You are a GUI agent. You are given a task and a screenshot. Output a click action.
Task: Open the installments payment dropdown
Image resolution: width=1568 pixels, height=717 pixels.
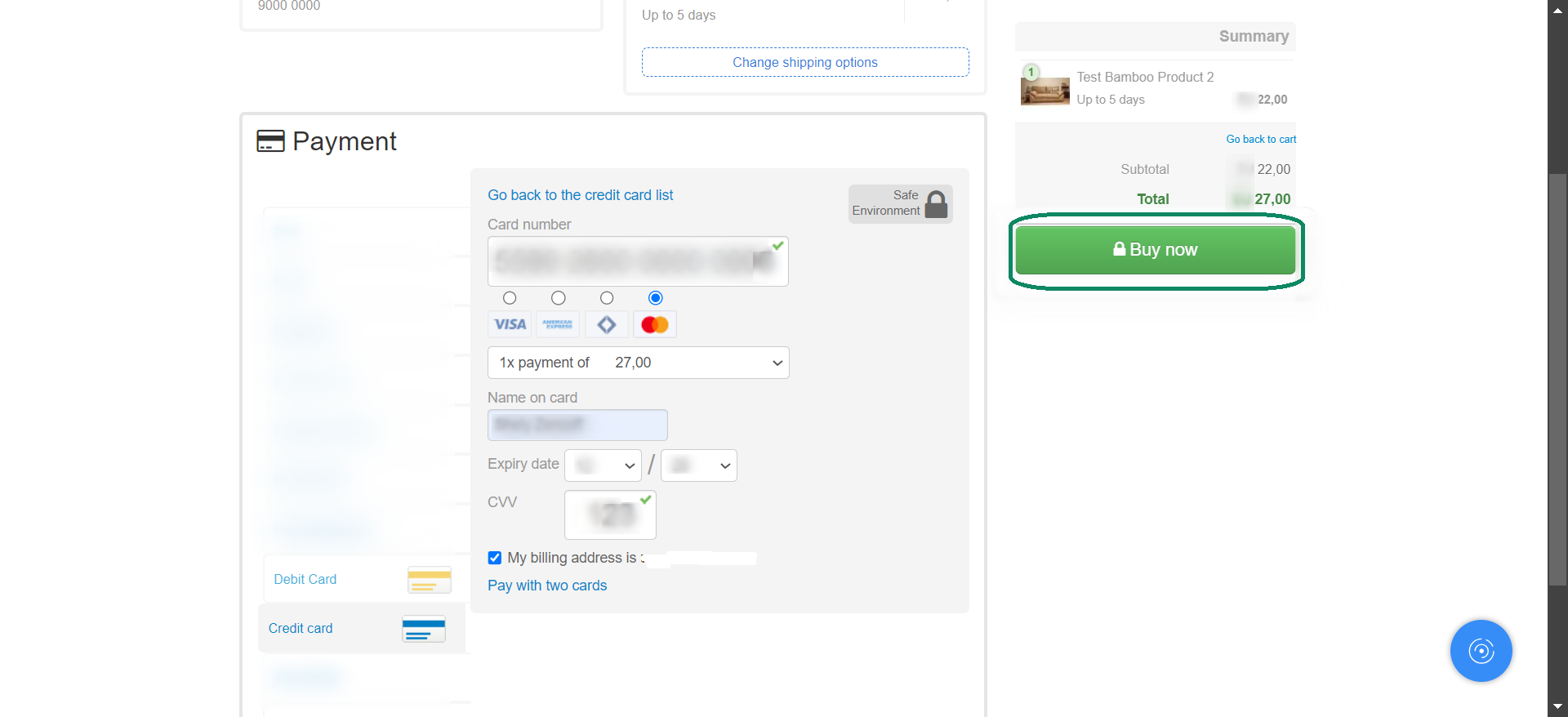(x=638, y=363)
